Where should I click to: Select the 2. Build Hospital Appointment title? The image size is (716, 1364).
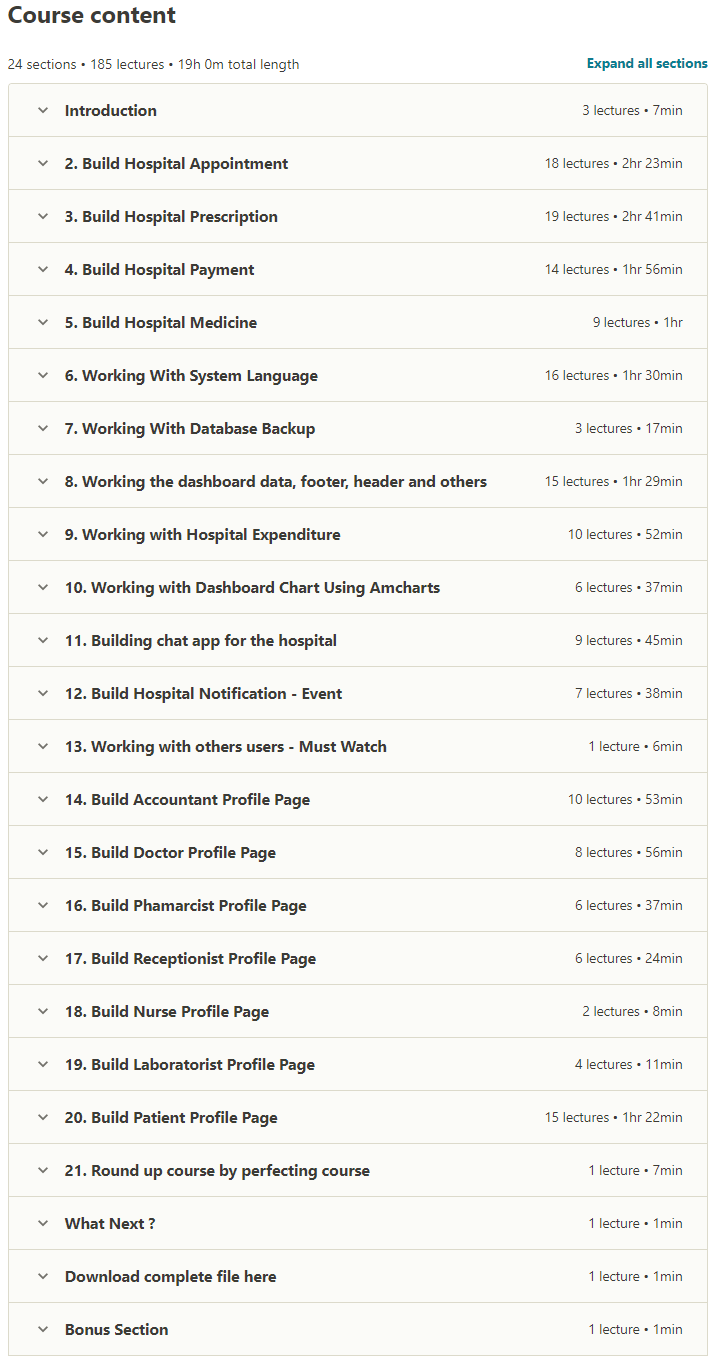pos(176,164)
